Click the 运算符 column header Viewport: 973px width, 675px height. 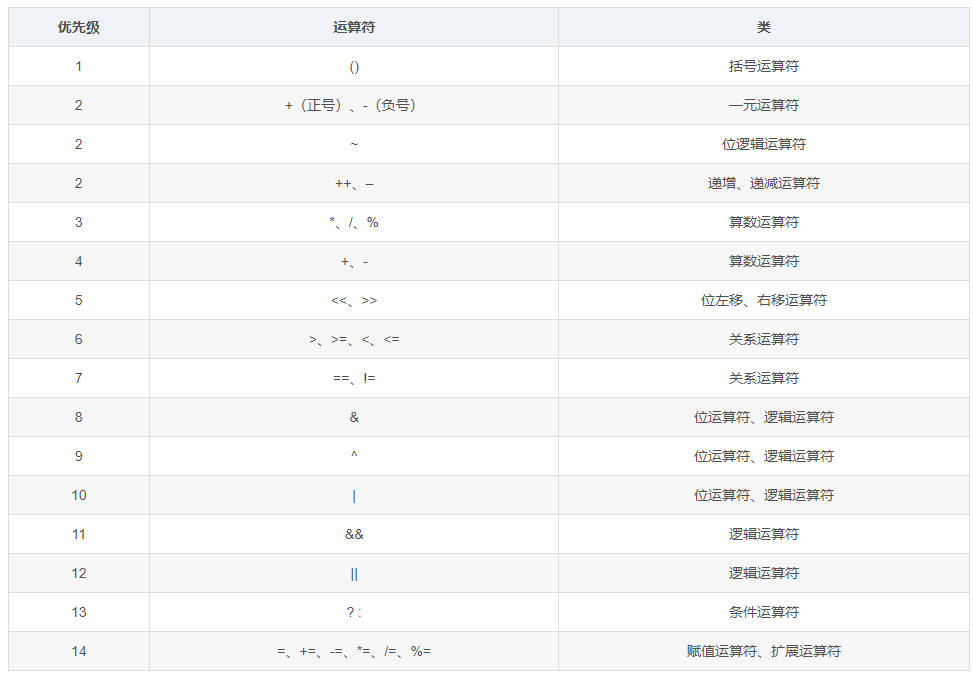pyautogui.click(x=354, y=27)
